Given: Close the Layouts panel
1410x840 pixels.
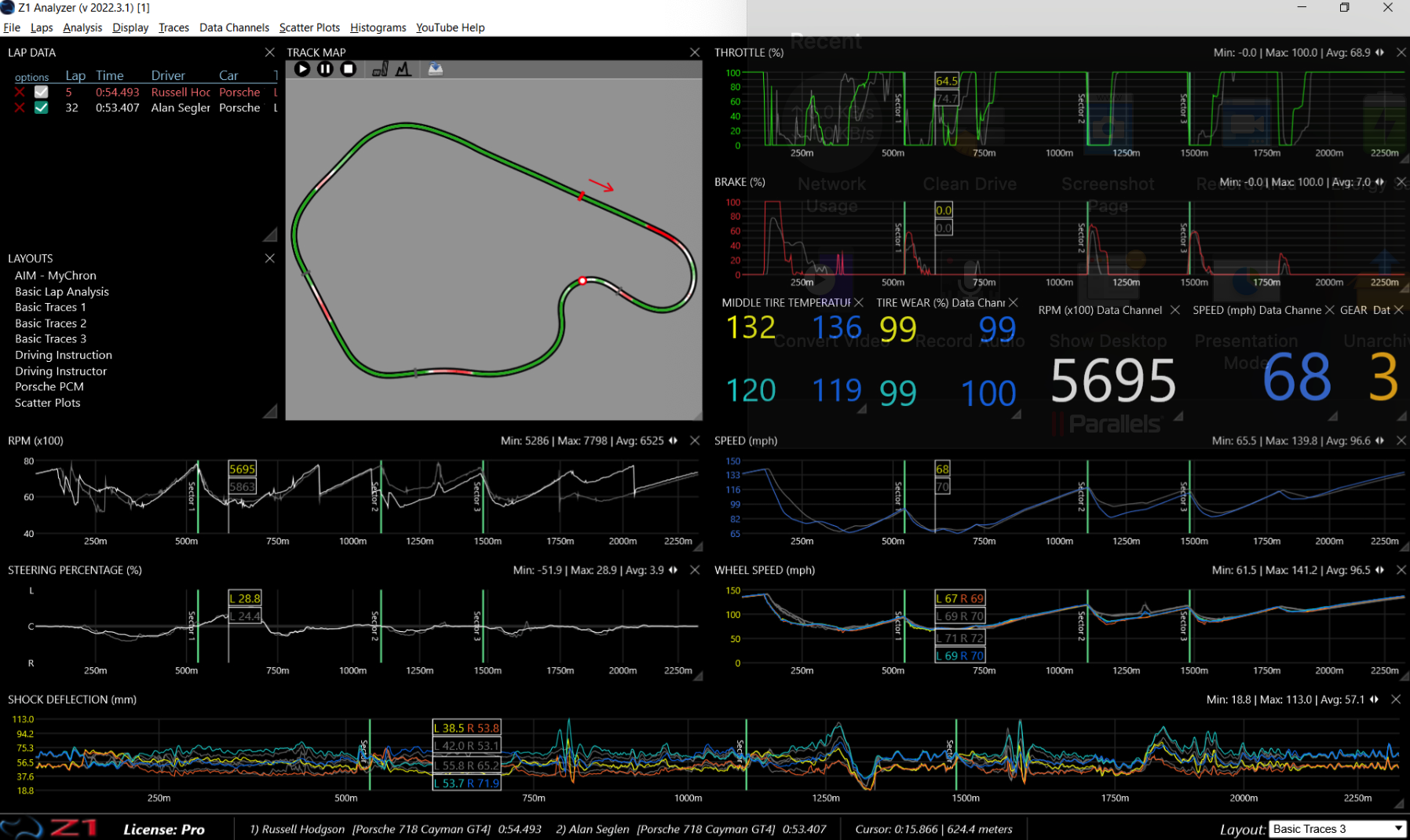Looking at the screenshot, I should [270, 258].
